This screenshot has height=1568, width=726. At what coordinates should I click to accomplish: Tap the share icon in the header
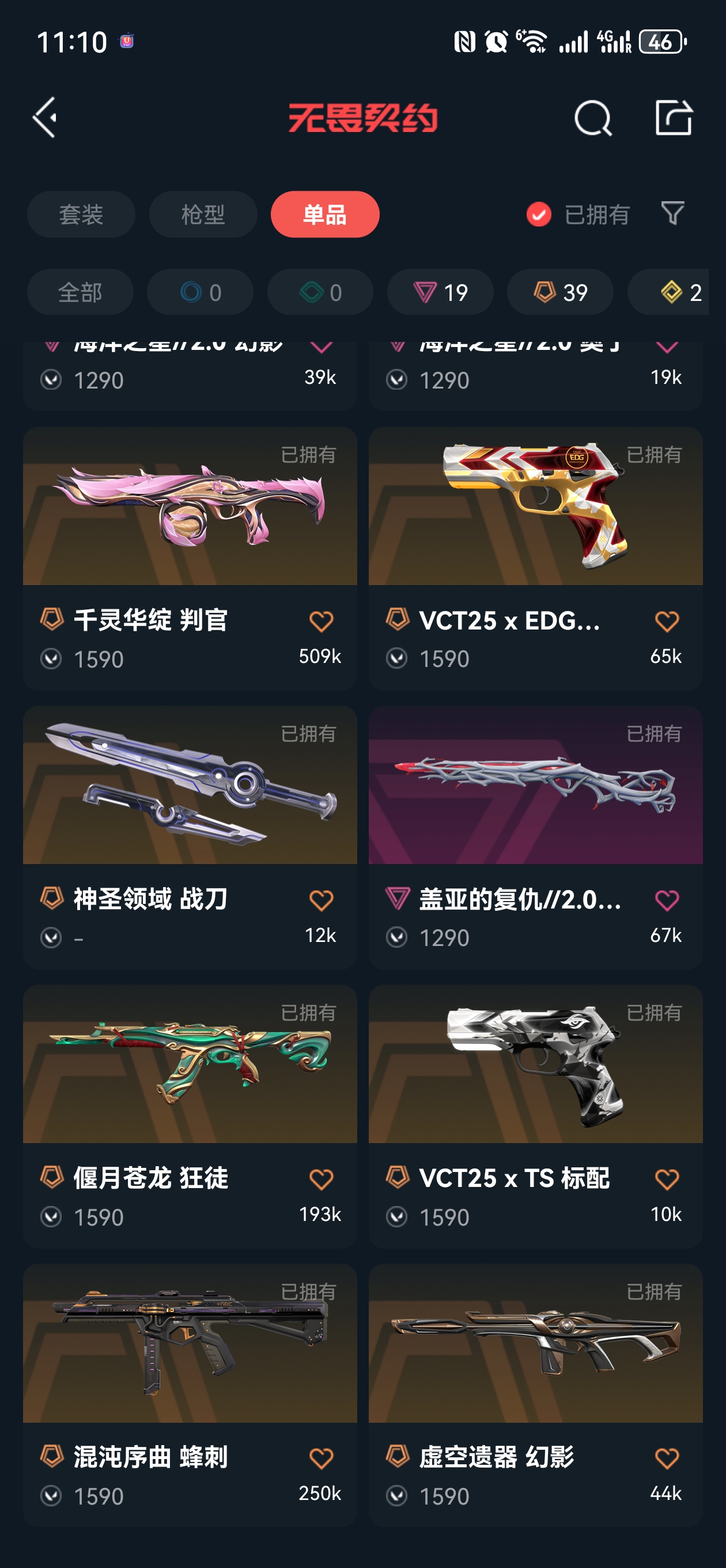[x=674, y=117]
